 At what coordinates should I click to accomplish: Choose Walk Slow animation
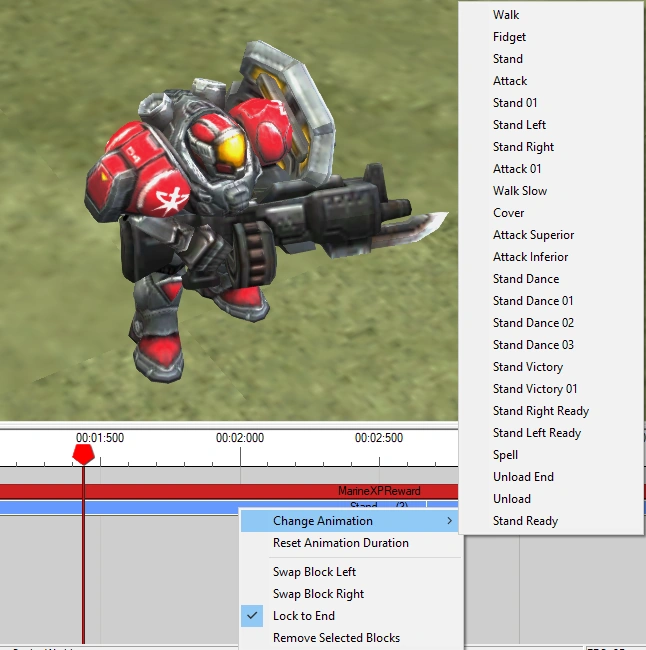click(x=551, y=191)
